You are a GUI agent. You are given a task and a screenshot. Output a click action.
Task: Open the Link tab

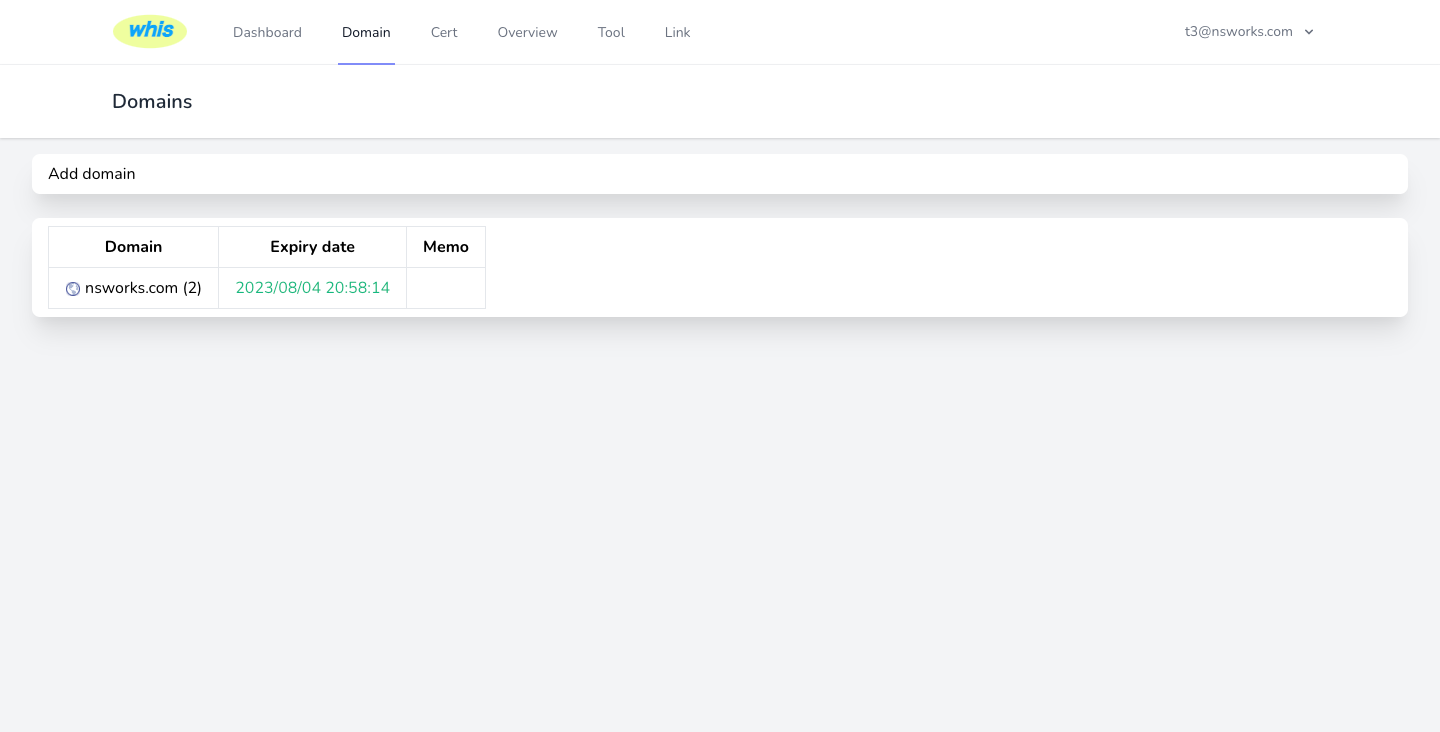point(677,32)
